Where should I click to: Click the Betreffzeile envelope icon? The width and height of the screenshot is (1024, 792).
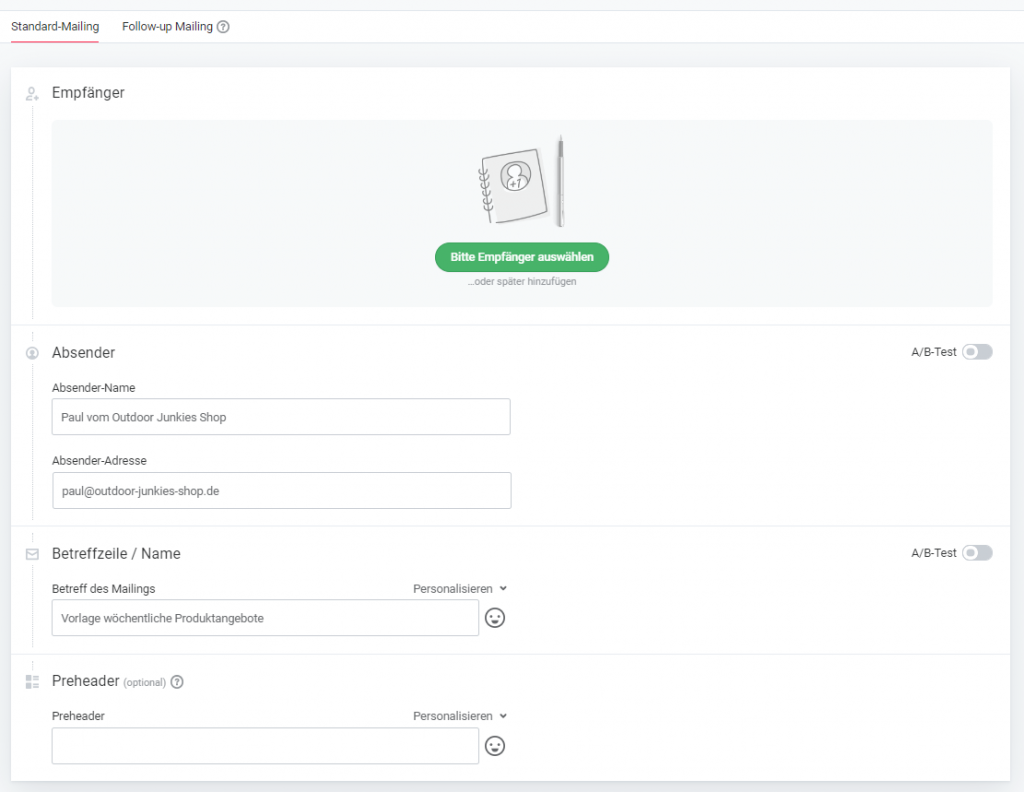[x=32, y=554]
